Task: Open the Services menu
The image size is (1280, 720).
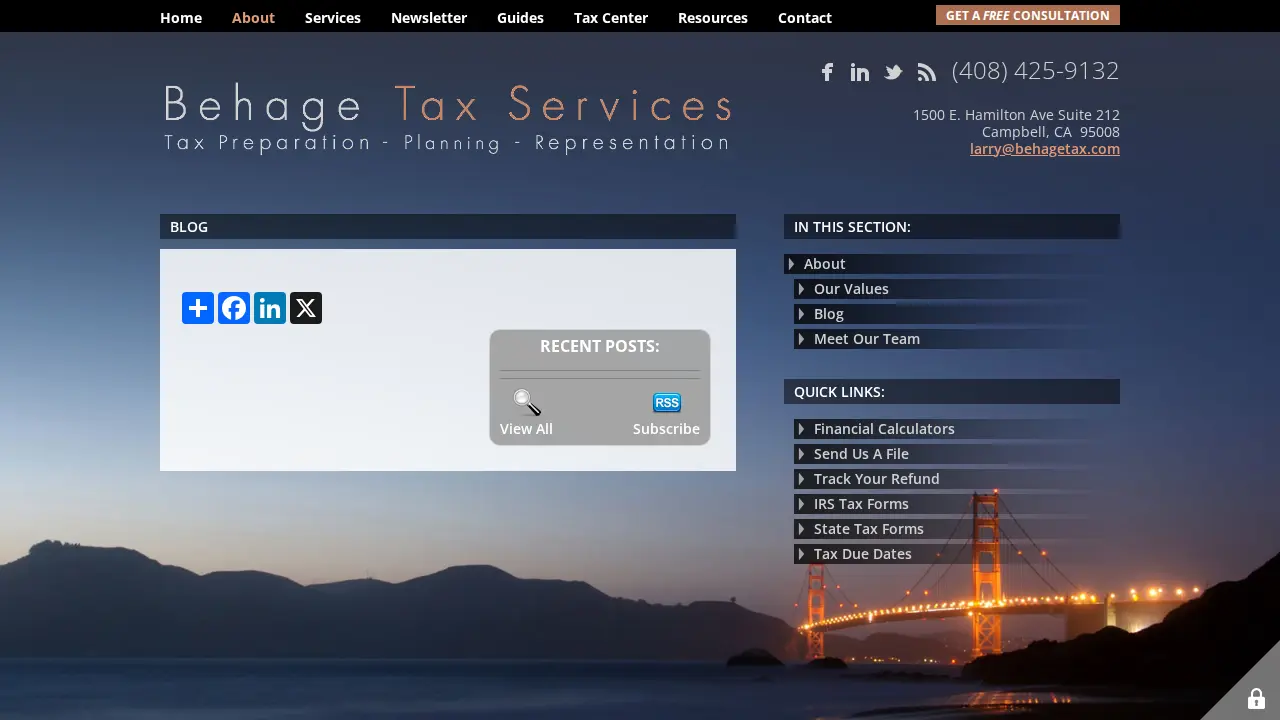Action: click(333, 18)
